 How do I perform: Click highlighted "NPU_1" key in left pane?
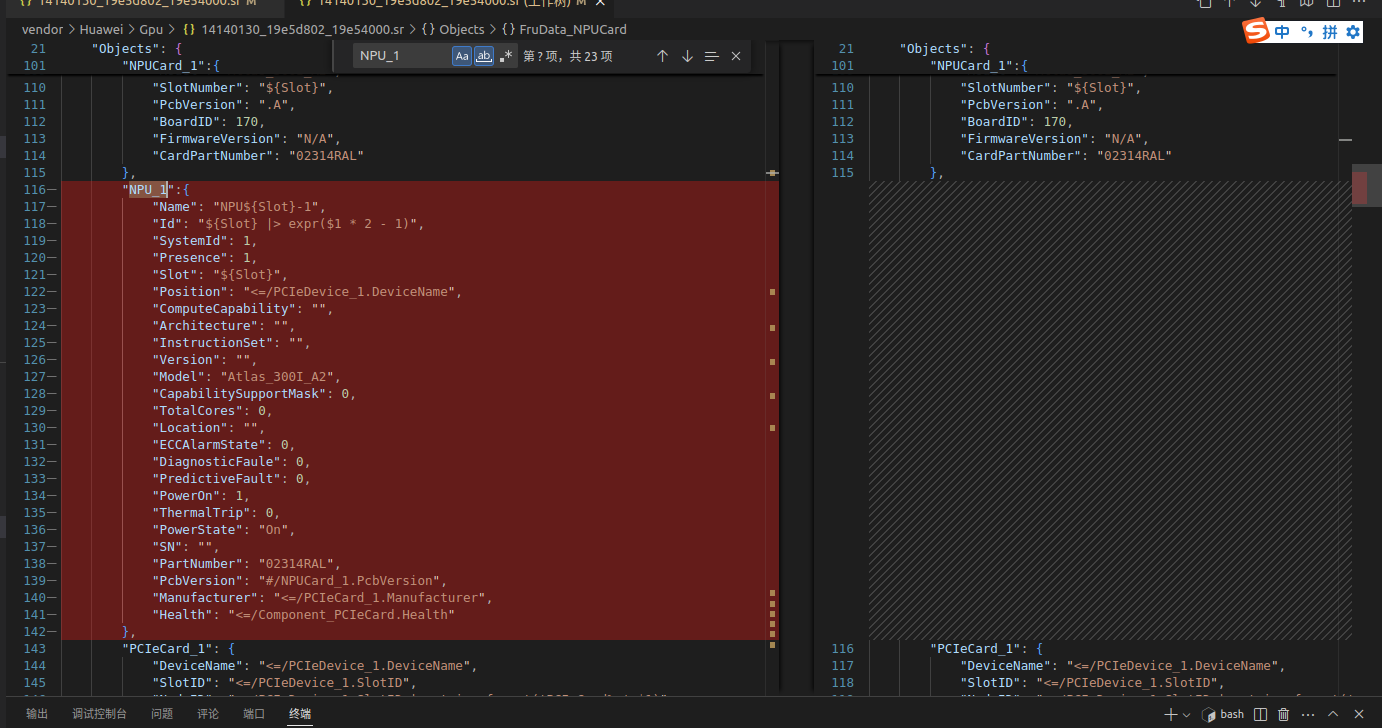pos(148,189)
